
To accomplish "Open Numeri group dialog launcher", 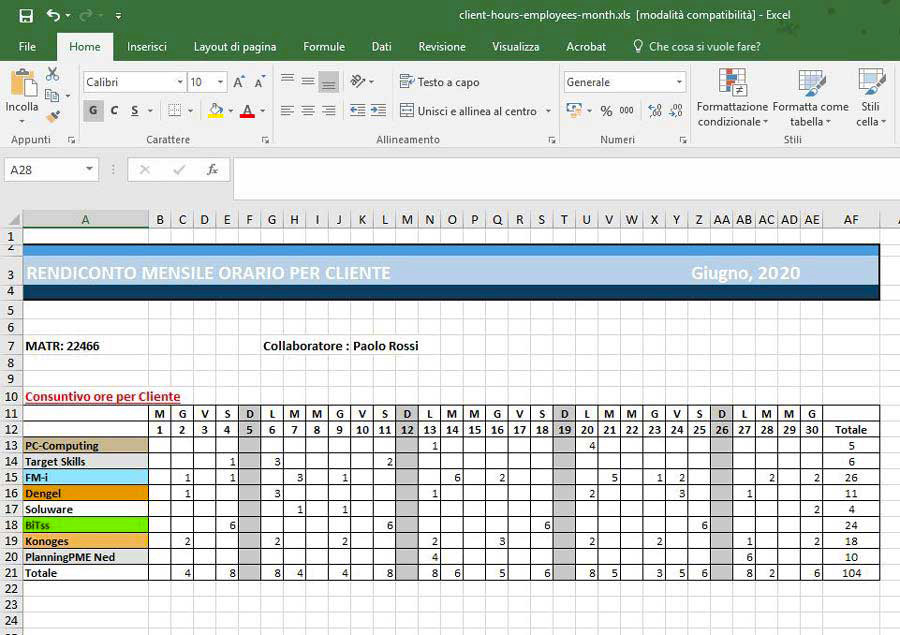I will 683,140.
